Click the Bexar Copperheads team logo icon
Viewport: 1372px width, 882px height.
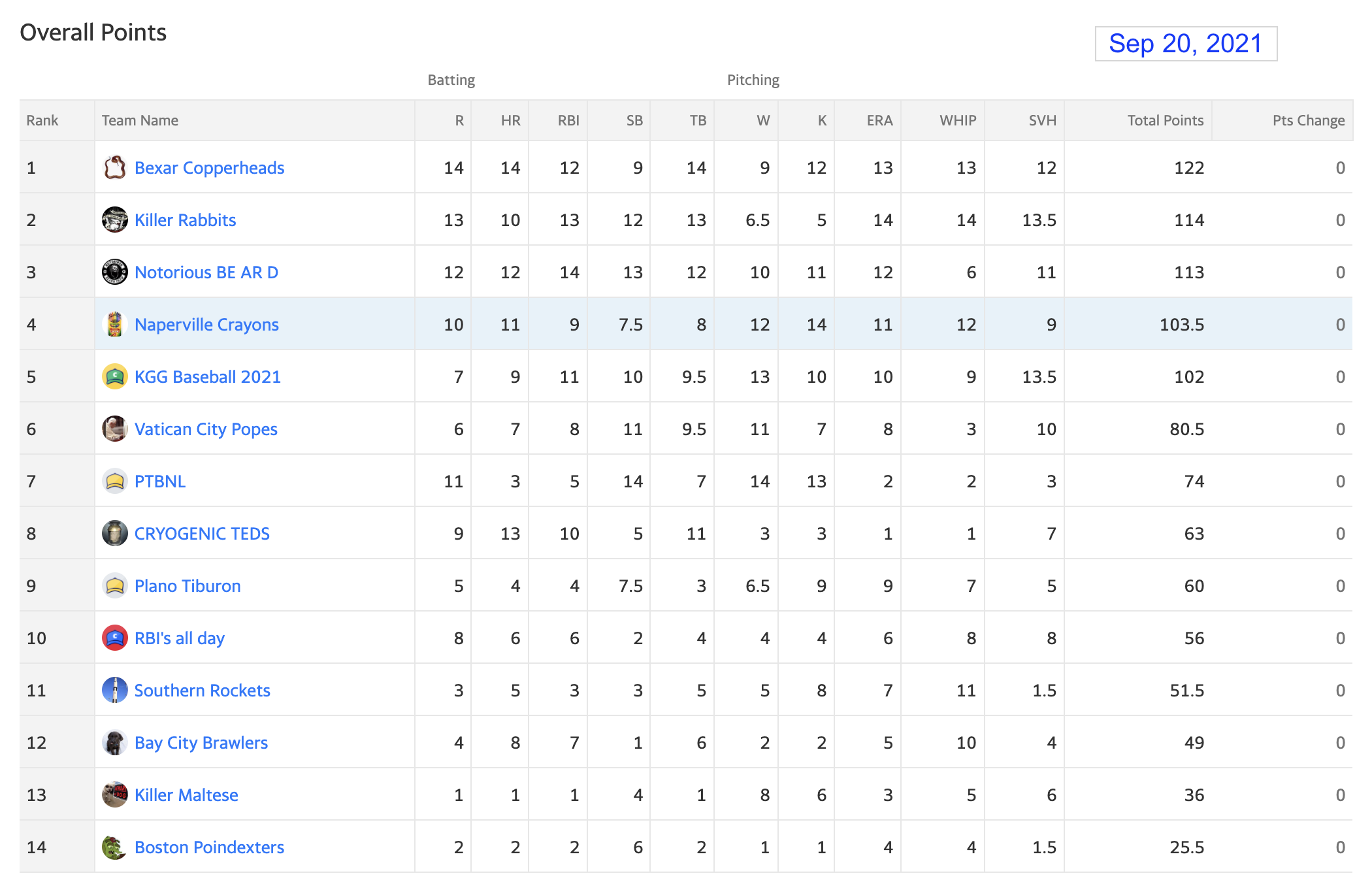[114, 167]
